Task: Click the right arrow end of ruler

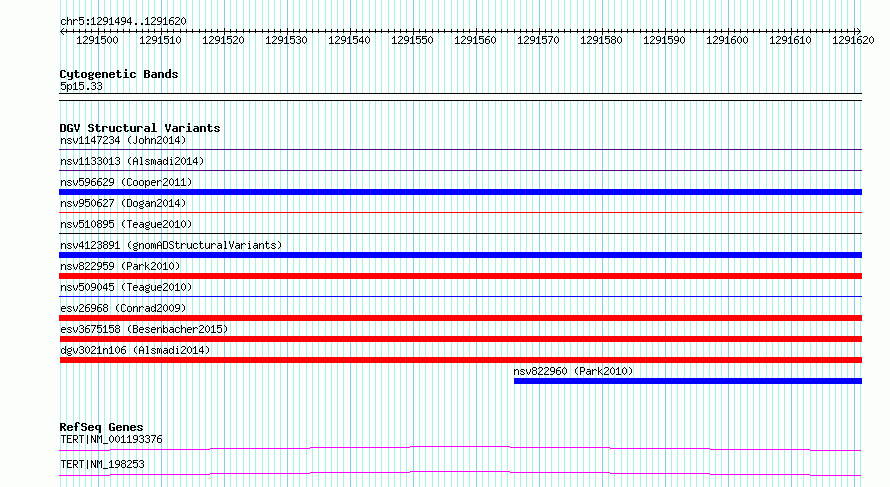Action: click(x=859, y=31)
